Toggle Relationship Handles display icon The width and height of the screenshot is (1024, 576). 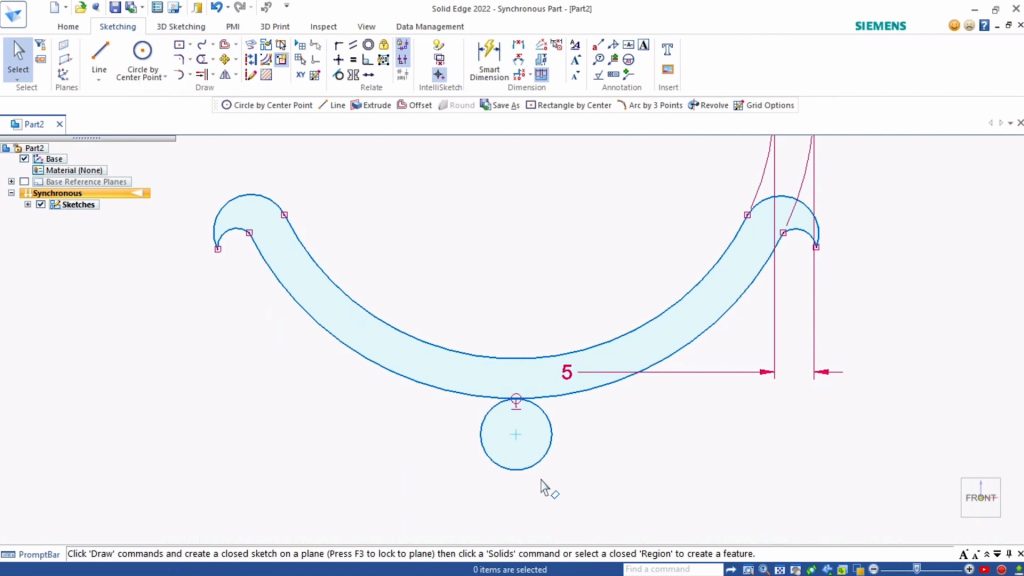[402, 60]
